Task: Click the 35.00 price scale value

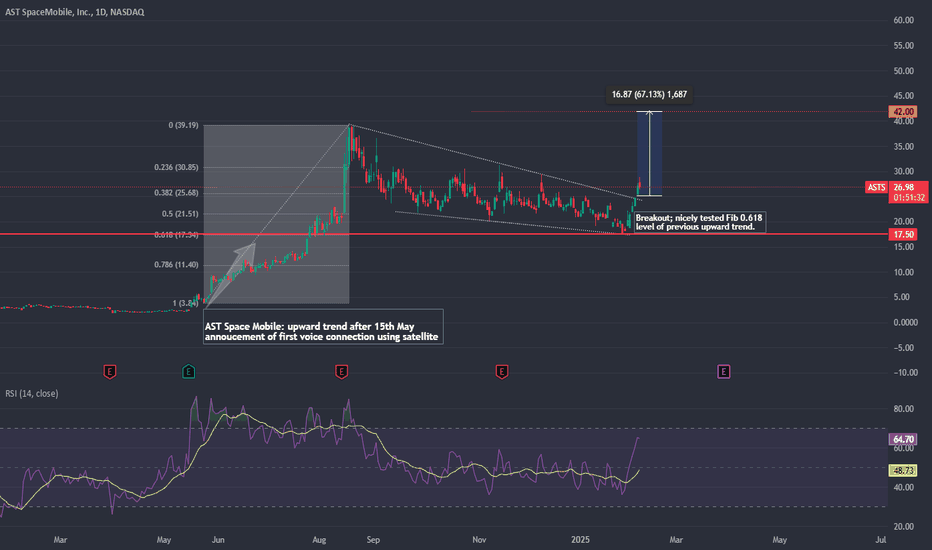Action: 903,146
